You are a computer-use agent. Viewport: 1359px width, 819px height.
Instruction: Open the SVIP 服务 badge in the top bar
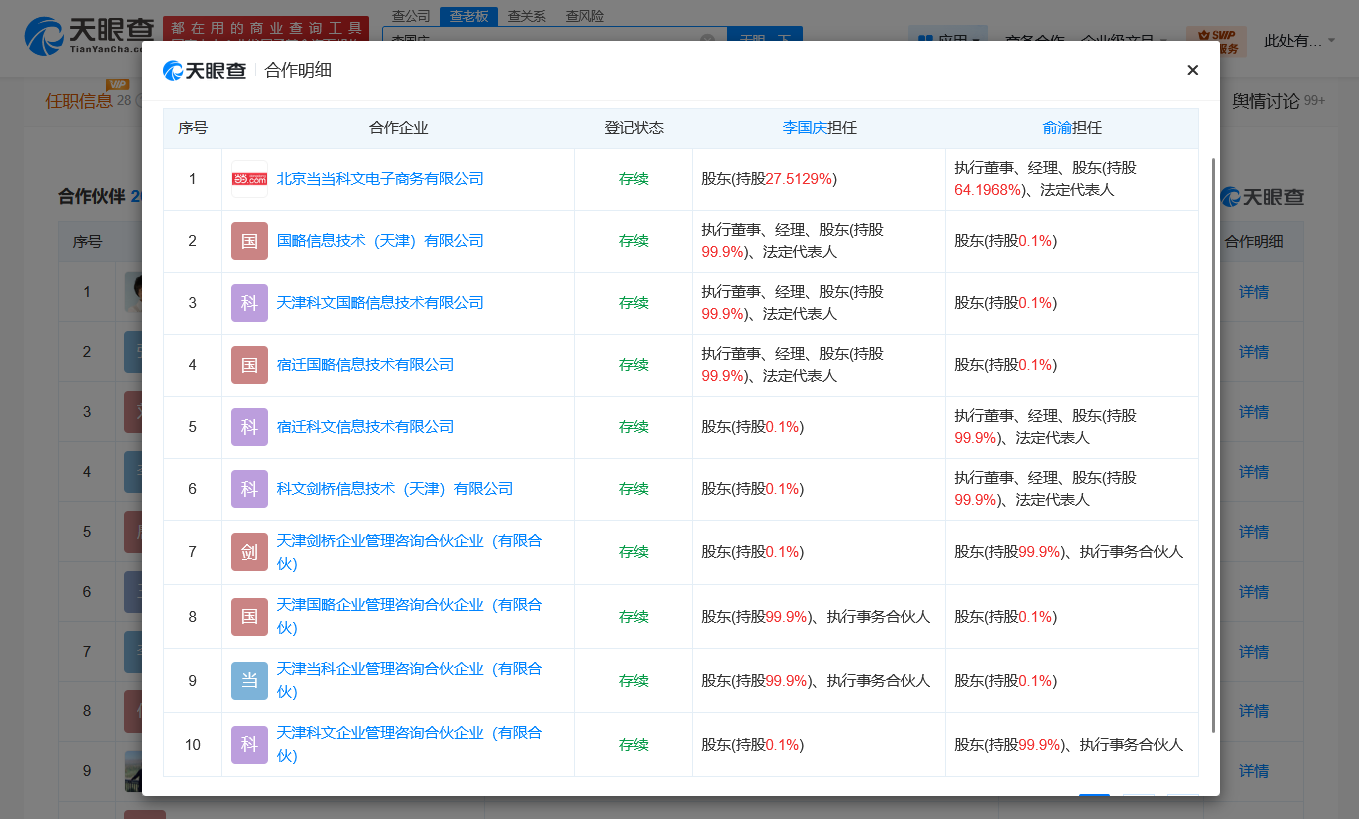point(1216,41)
